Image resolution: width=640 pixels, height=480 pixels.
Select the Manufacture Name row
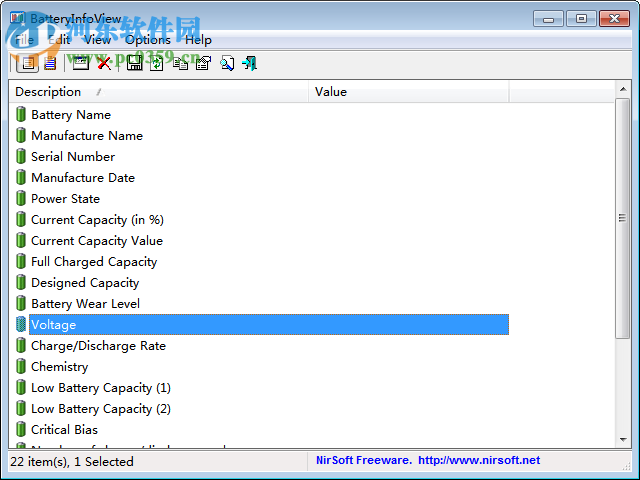click(x=261, y=136)
